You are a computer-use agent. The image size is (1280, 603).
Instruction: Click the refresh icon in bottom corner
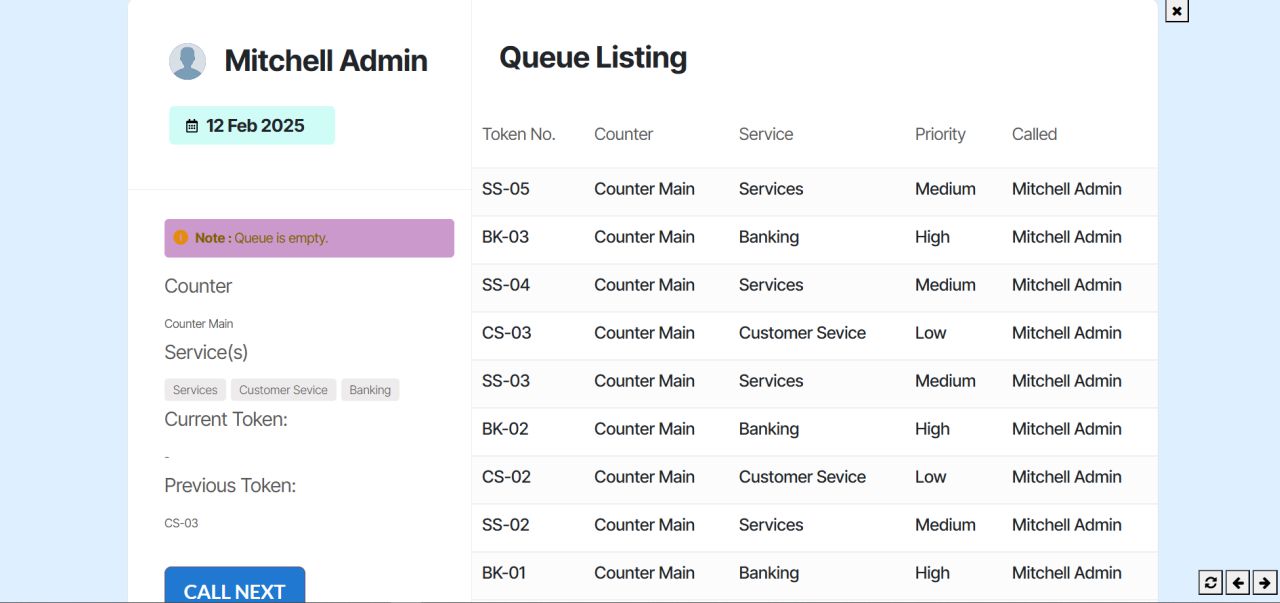pos(1211,582)
